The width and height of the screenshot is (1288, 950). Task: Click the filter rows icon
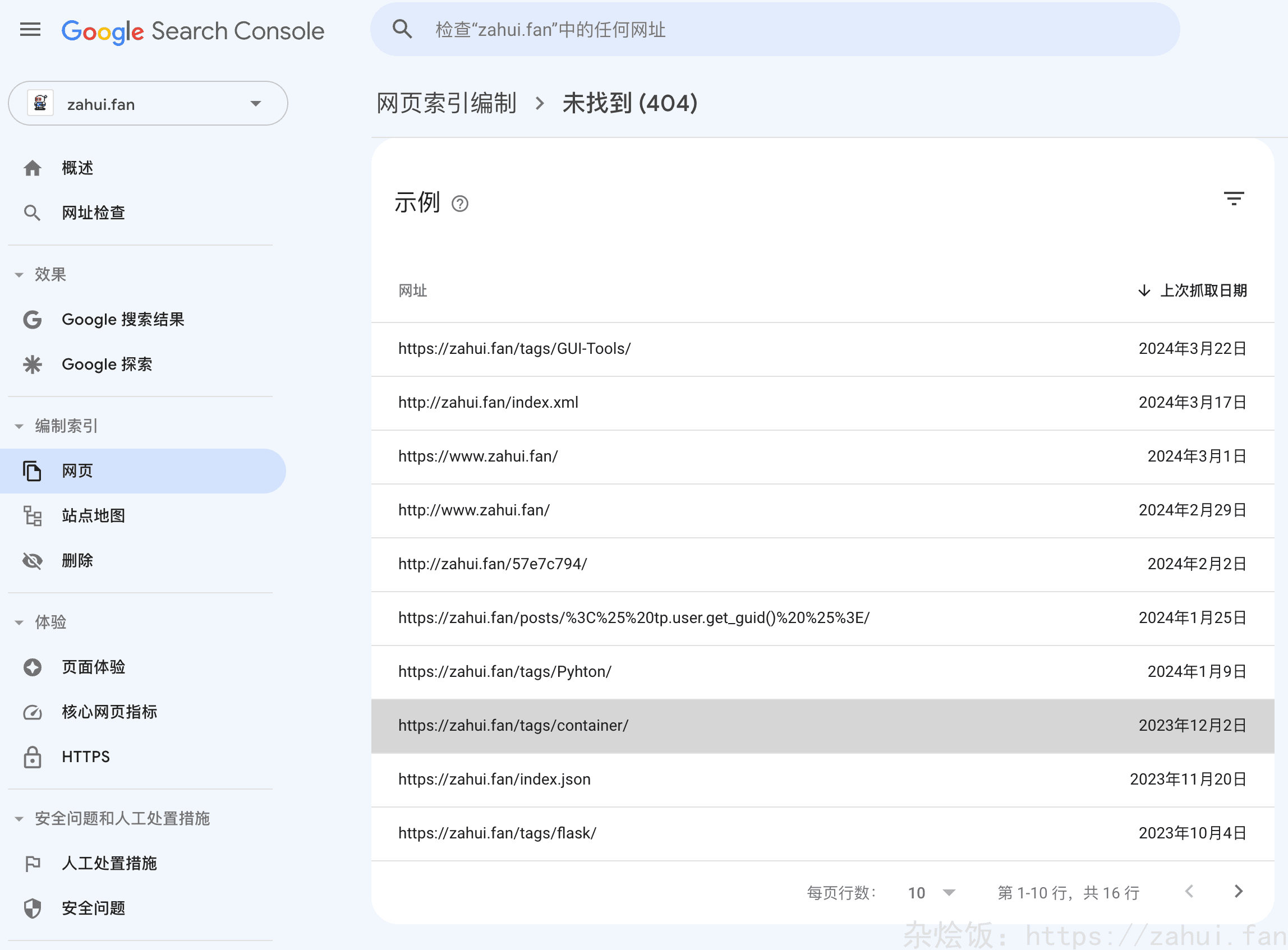(1234, 199)
